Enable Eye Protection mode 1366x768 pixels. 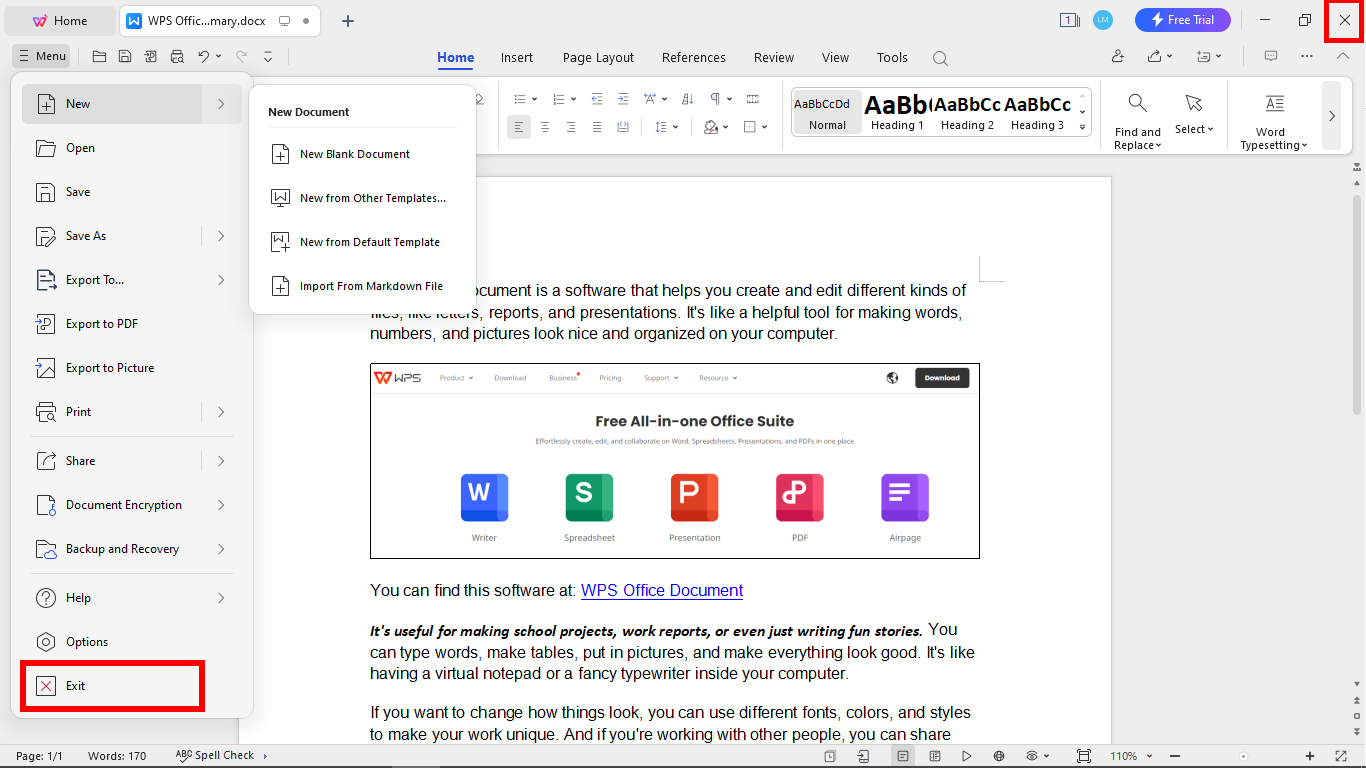[1032, 756]
